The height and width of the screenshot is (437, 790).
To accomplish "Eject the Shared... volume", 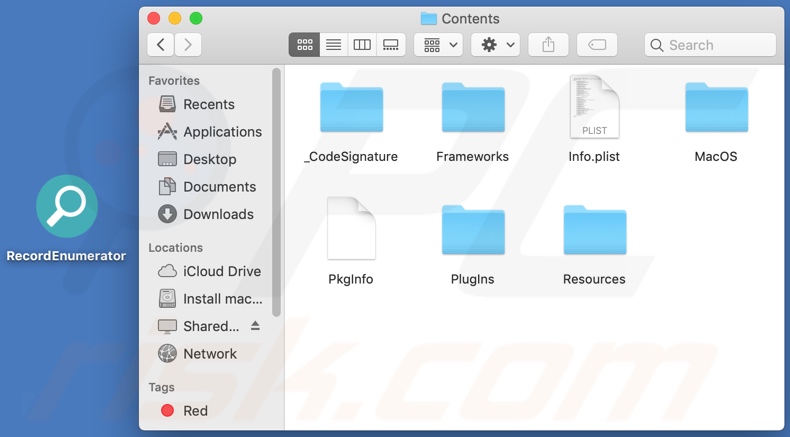I will coord(255,326).
